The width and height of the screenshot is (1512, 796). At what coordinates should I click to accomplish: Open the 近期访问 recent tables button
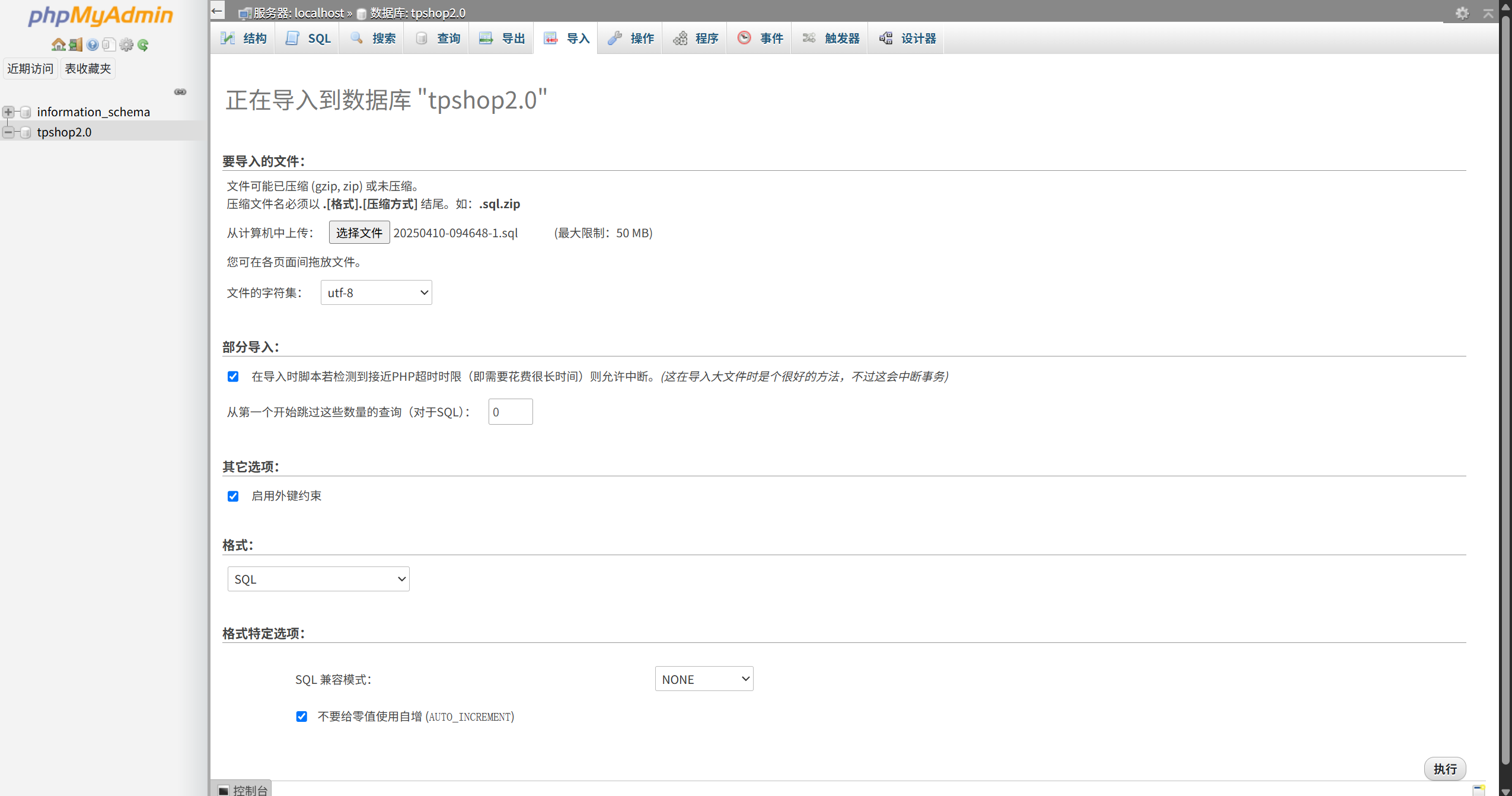[30, 69]
